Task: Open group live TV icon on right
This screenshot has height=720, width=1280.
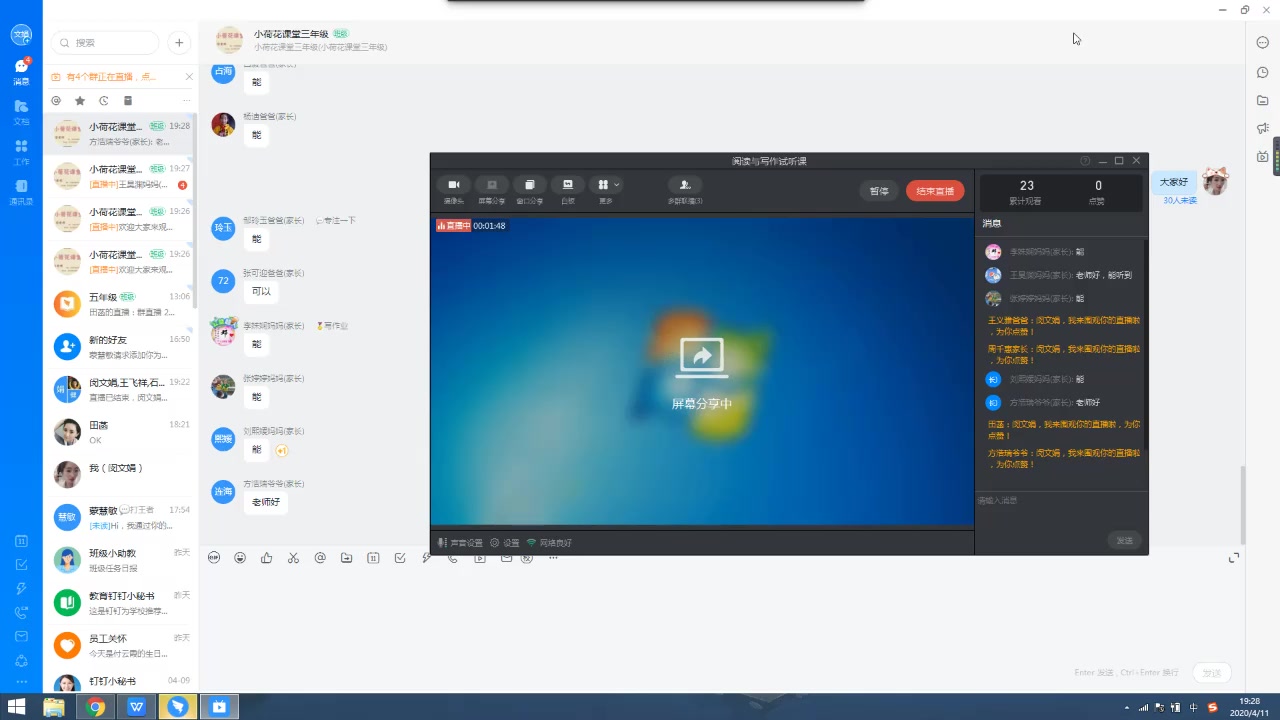Action: [1262, 157]
